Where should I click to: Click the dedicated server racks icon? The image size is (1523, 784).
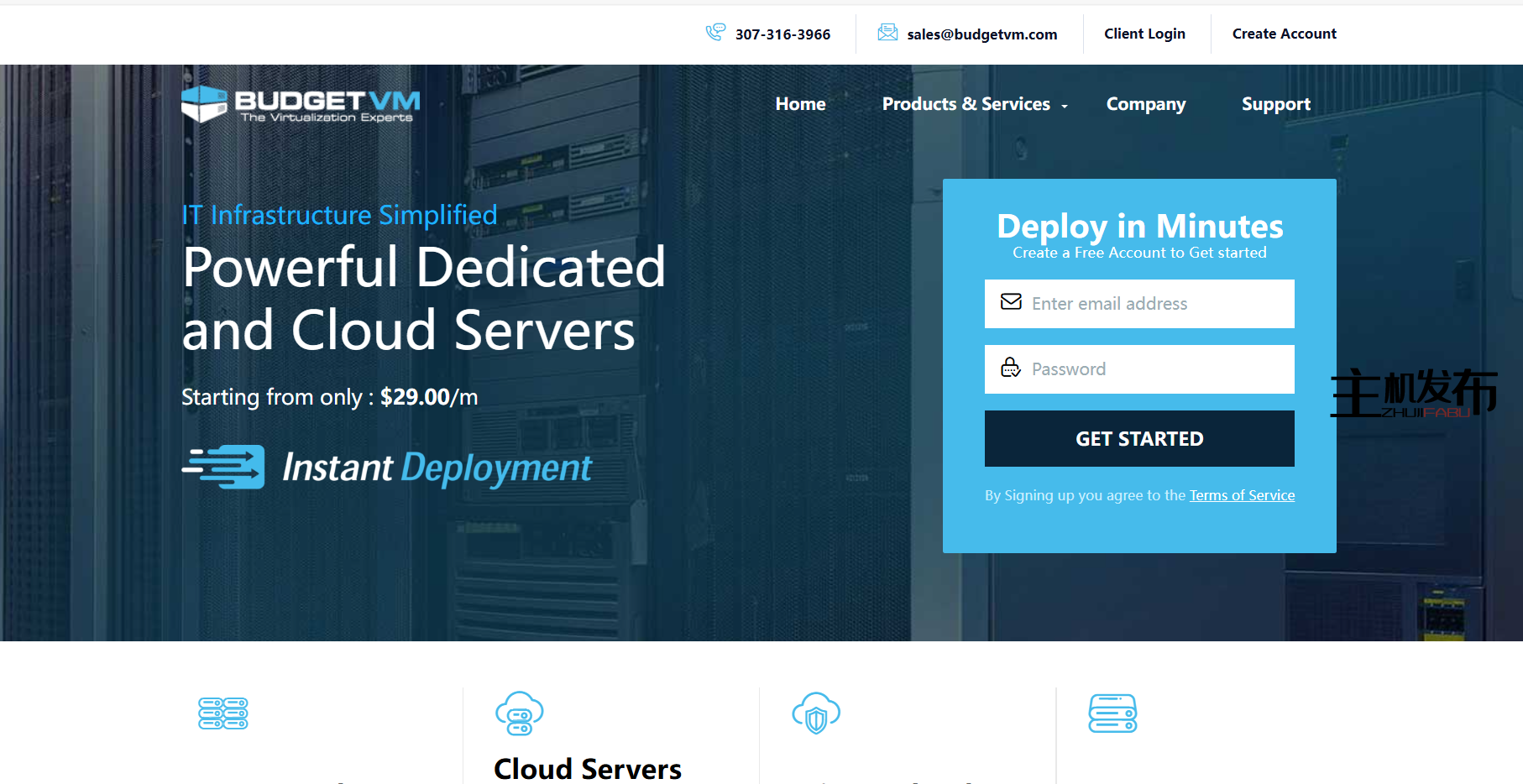click(x=223, y=713)
